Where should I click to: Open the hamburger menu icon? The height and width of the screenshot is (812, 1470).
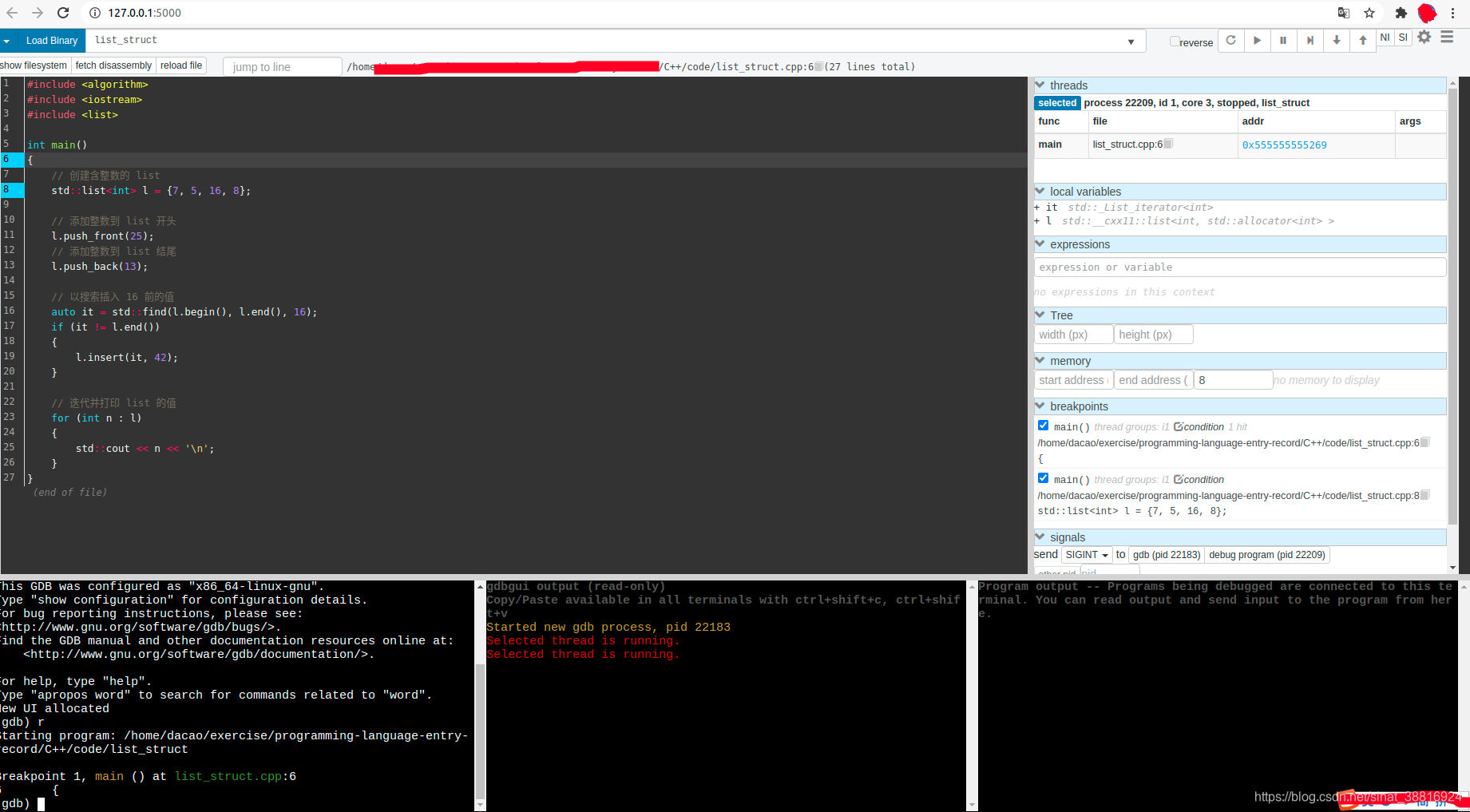click(1447, 37)
